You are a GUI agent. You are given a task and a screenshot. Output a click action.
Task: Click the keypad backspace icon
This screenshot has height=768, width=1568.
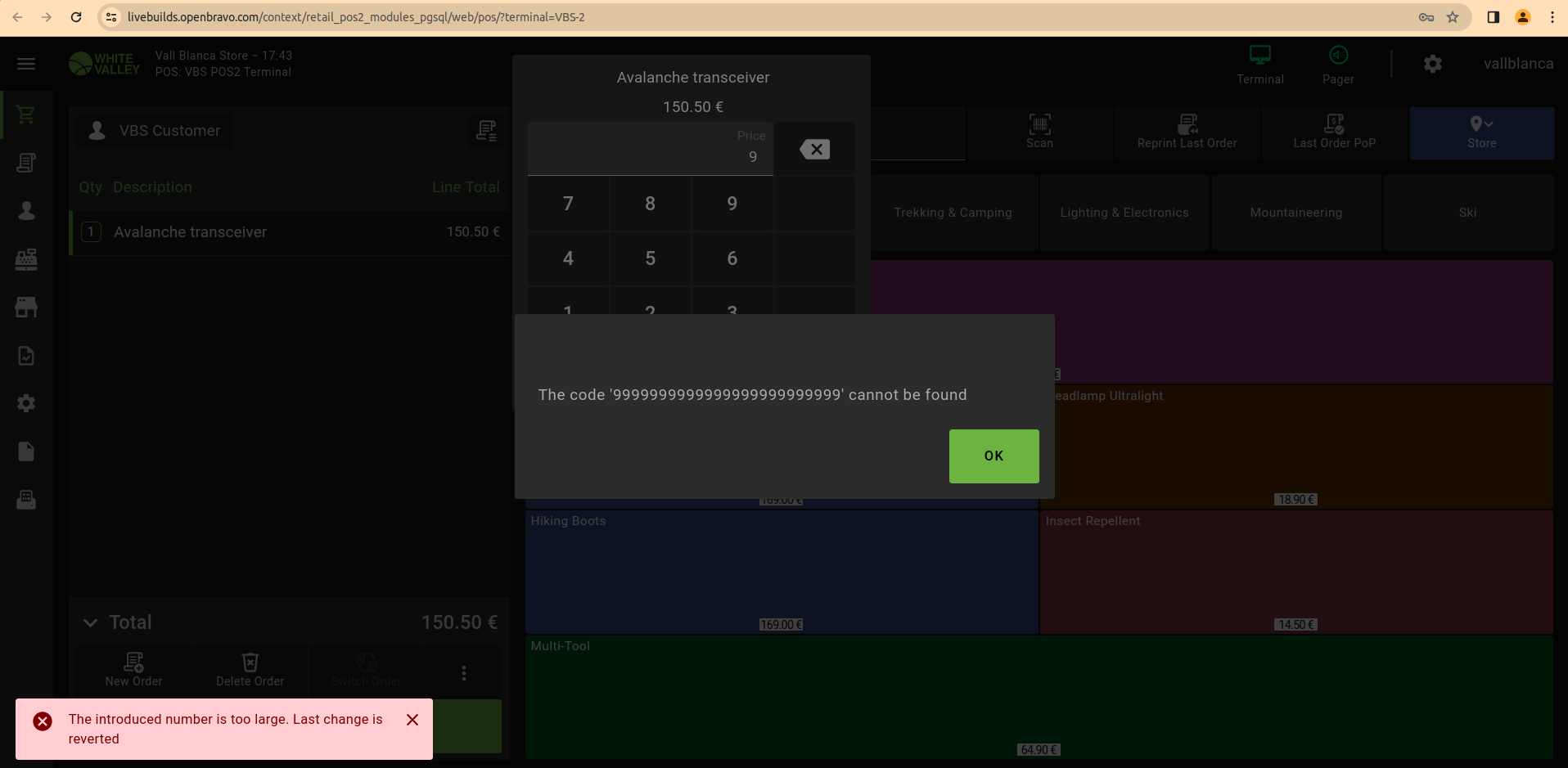(x=814, y=149)
